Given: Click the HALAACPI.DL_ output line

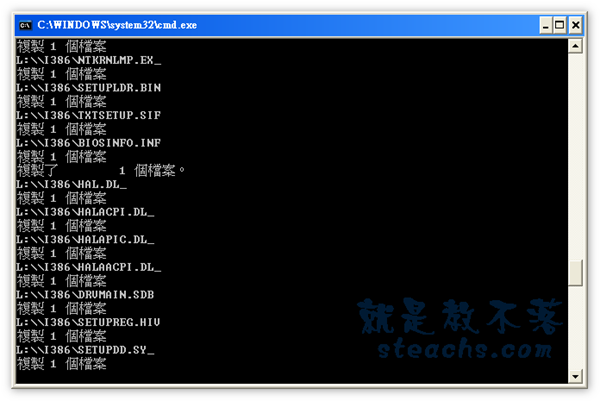Looking at the screenshot, I should pos(88,267).
